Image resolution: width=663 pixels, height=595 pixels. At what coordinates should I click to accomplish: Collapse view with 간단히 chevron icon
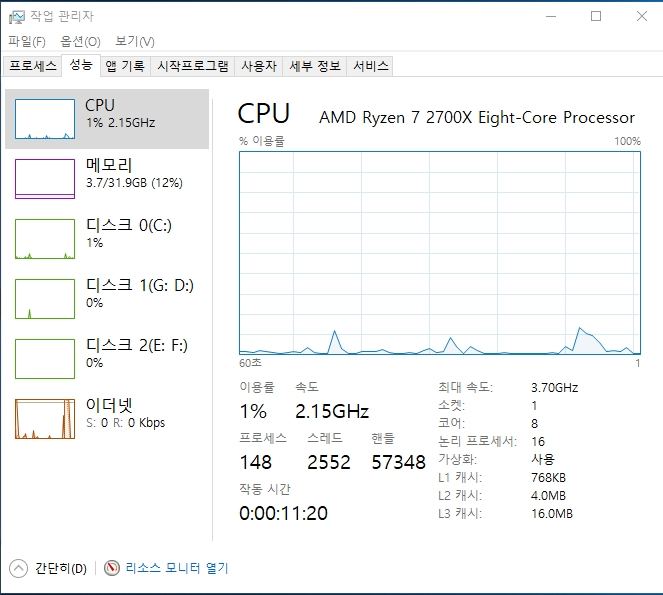(x=18, y=568)
